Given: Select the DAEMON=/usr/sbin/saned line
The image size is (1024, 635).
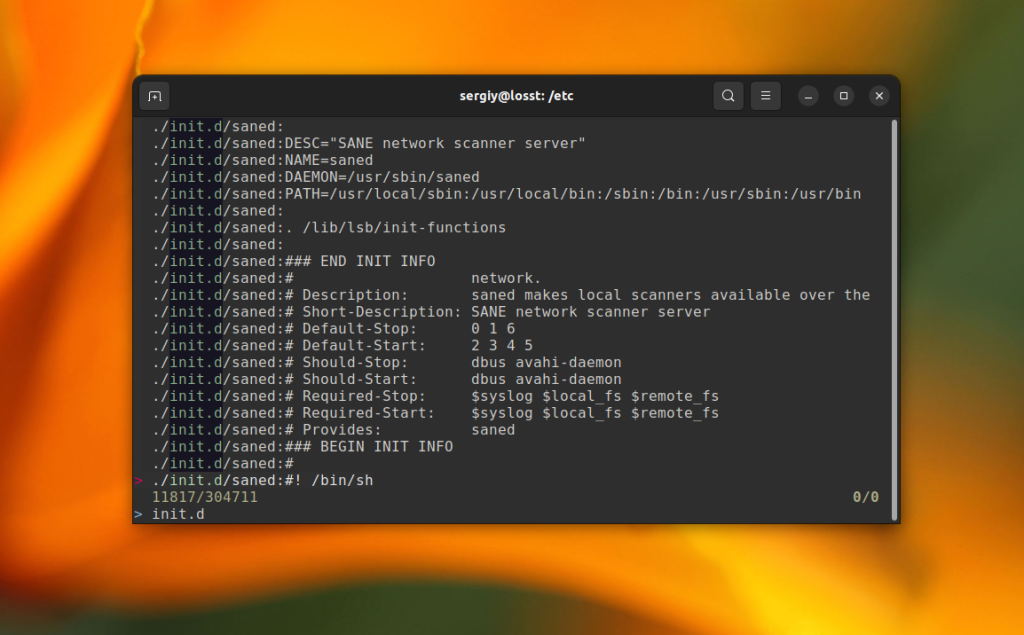Looking at the screenshot, I should (x=315, y=177).
